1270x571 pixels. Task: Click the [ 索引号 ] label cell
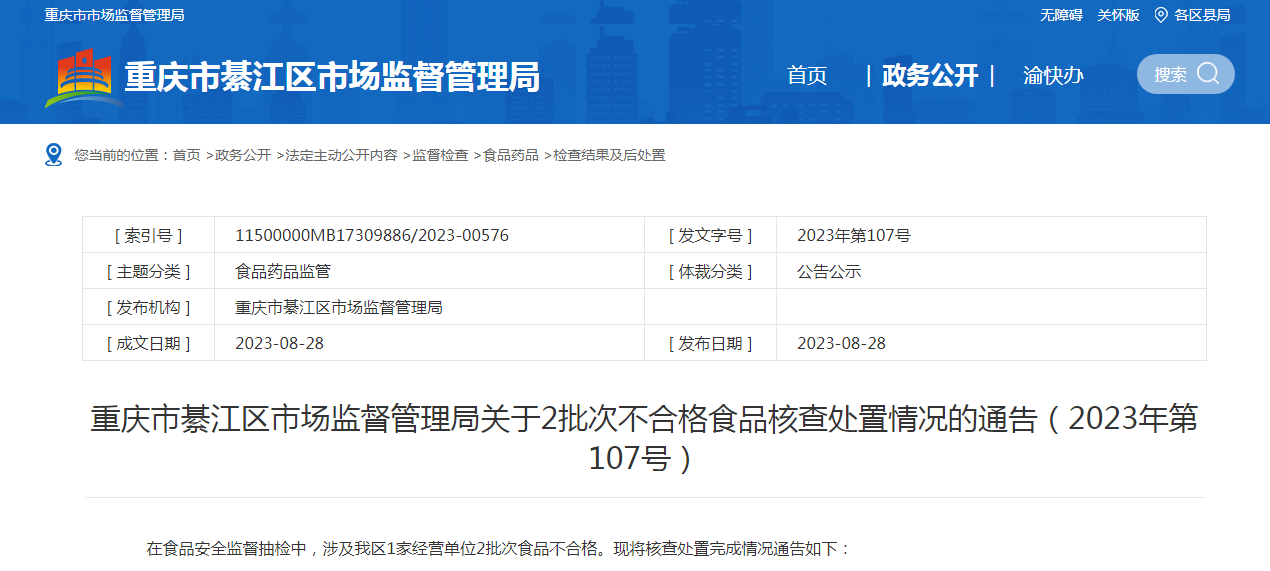[x=149, y=236]
